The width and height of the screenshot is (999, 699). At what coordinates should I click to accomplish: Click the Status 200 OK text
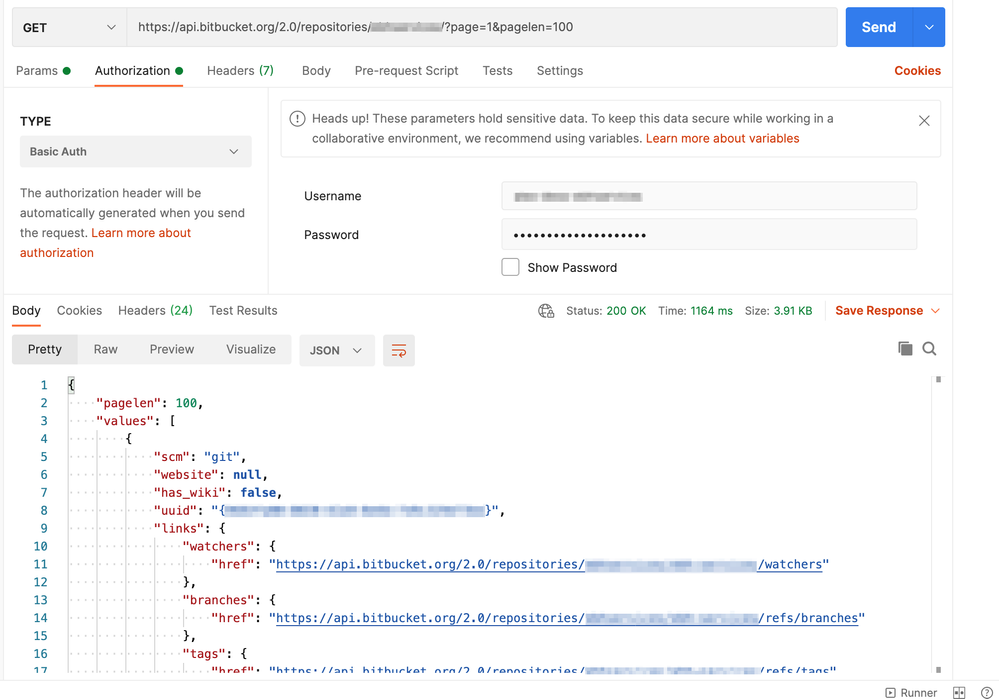[x=606, y=311]
